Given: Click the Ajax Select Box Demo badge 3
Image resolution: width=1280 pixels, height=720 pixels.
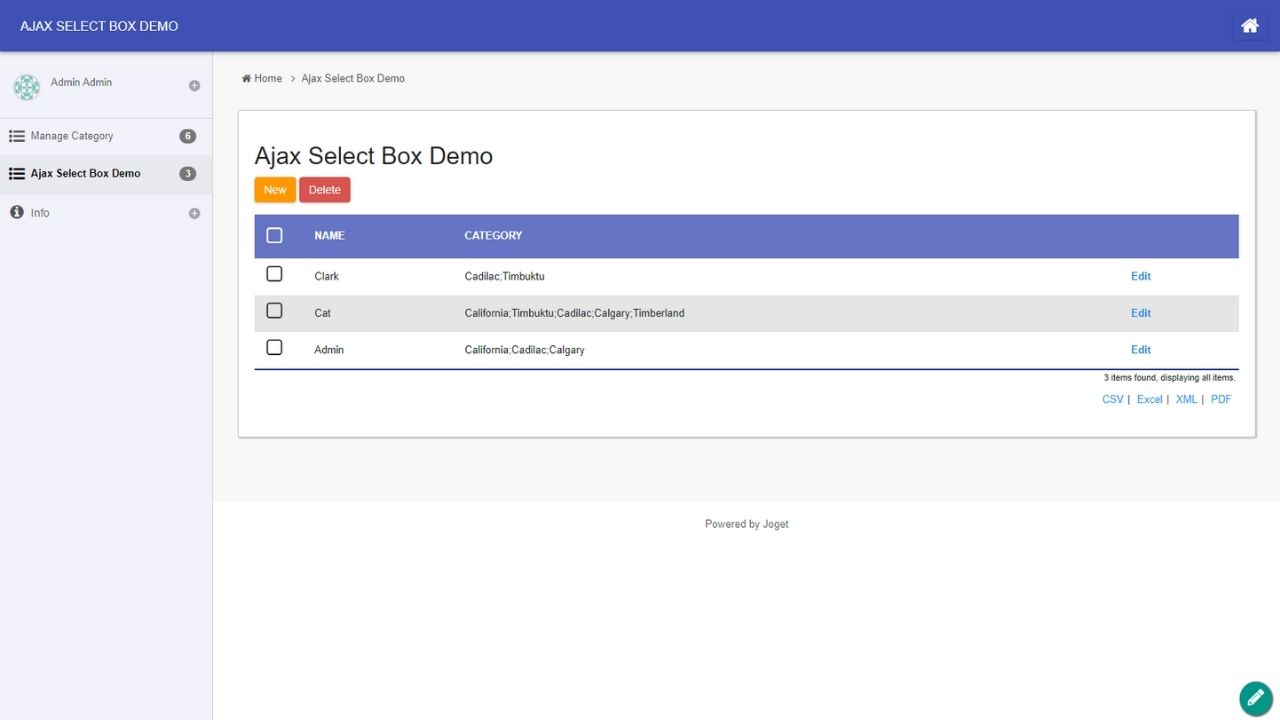Looking at the screenshot, I should pos(187,174).
